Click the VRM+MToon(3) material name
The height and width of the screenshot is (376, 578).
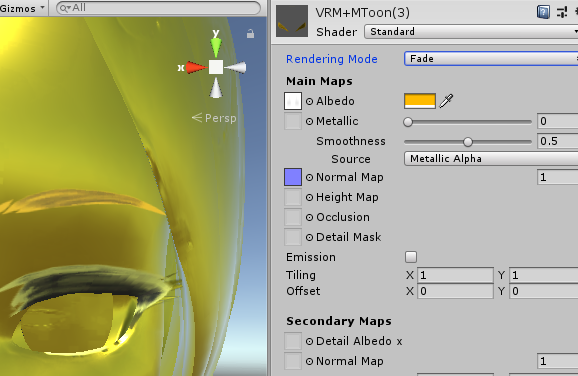363,13
